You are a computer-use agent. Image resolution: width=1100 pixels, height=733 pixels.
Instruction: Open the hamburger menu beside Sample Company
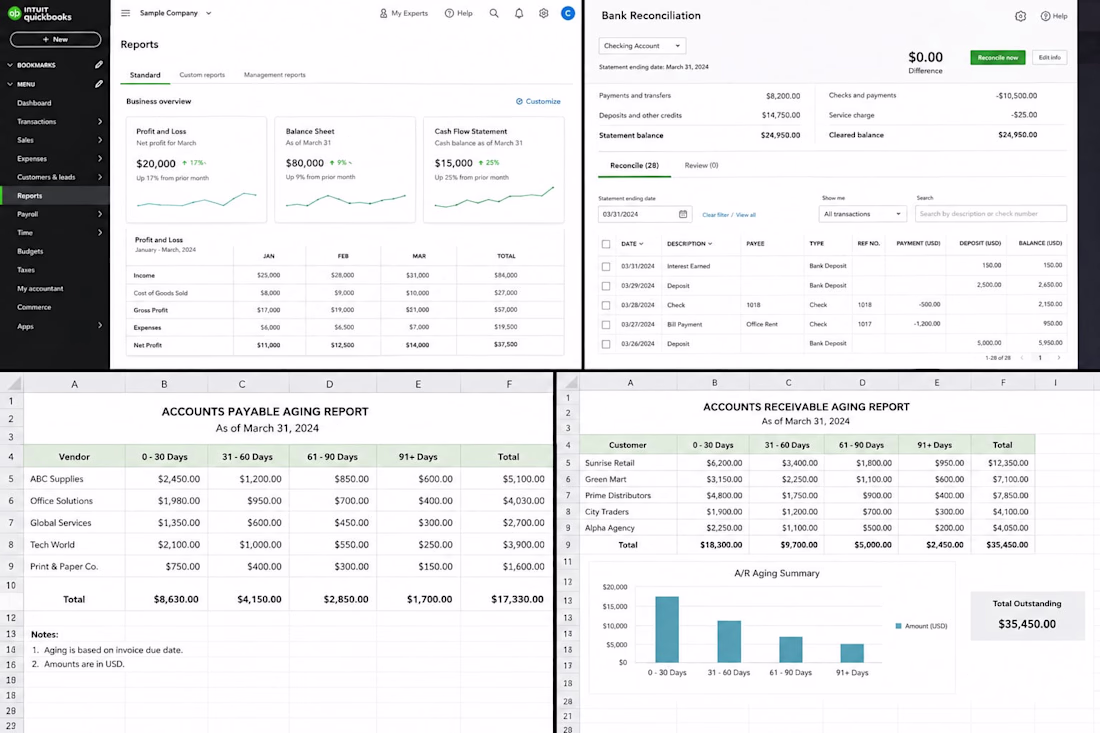126,13
